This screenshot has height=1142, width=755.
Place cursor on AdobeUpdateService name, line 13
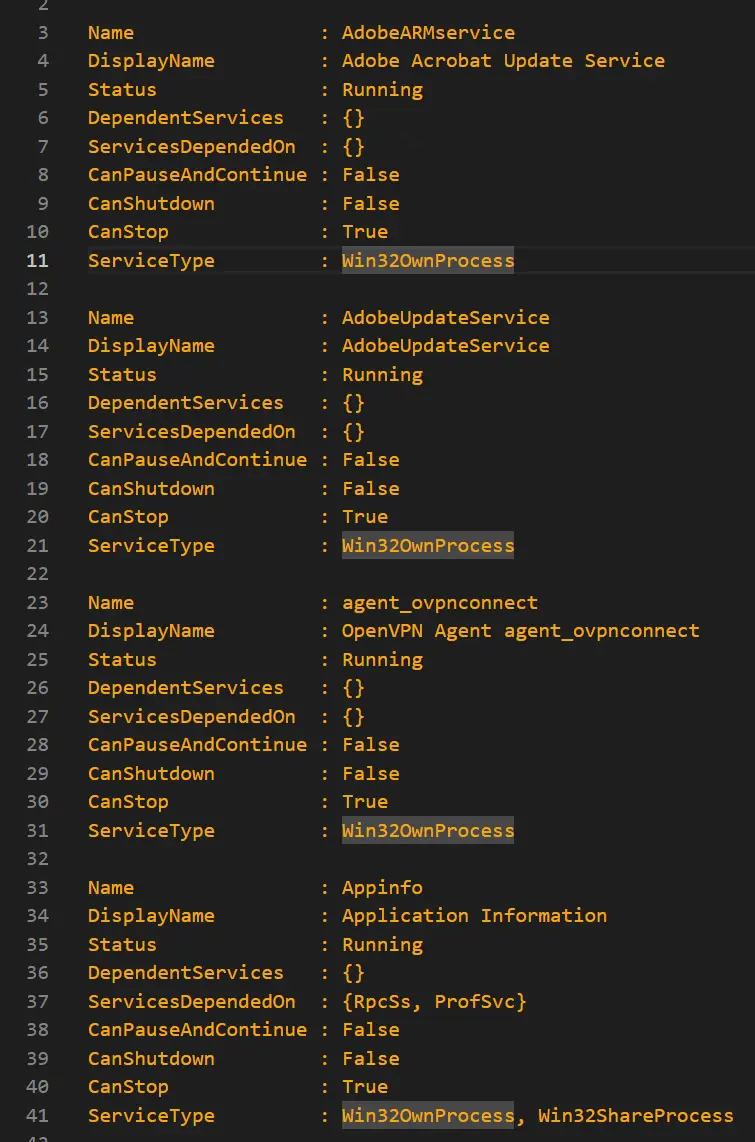click(x=446, y=318)
